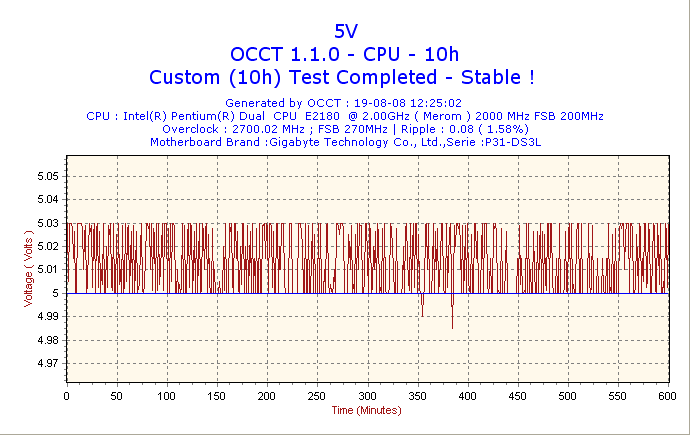Select the 5.05 tick on voltage axis
This screenshot has height=435, width=690.
pyautogui.click(x=47, y=176)
